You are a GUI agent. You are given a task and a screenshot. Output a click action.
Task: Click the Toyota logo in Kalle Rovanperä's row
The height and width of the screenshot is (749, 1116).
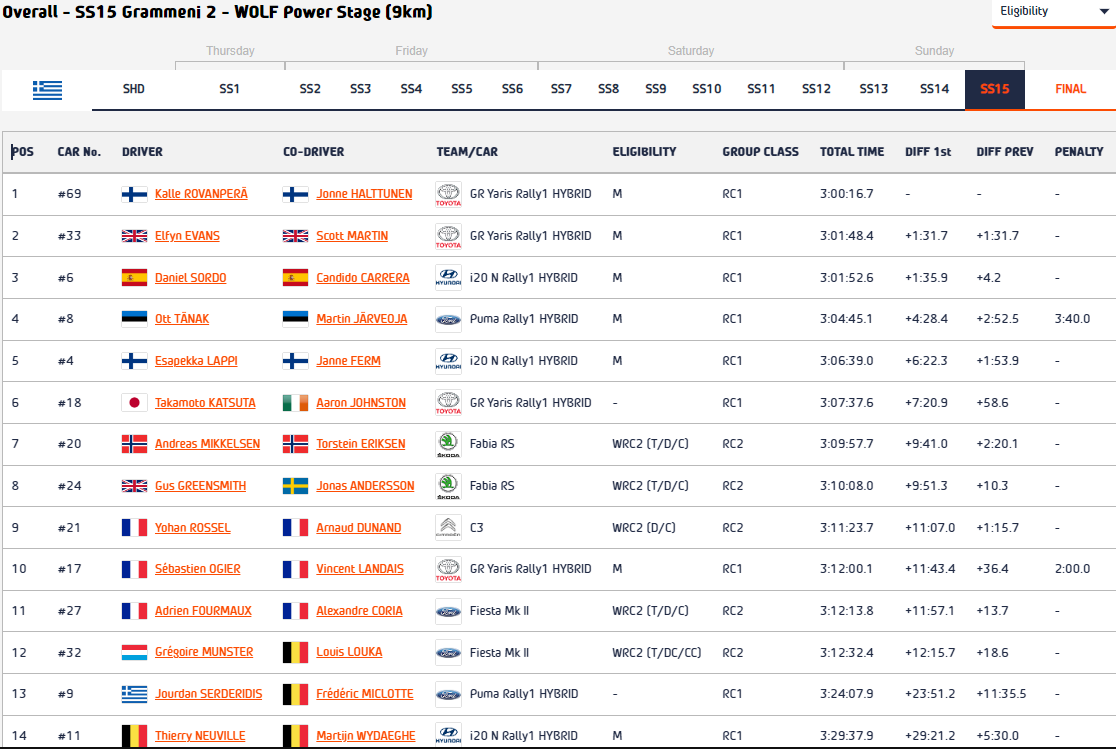(448, 194)
